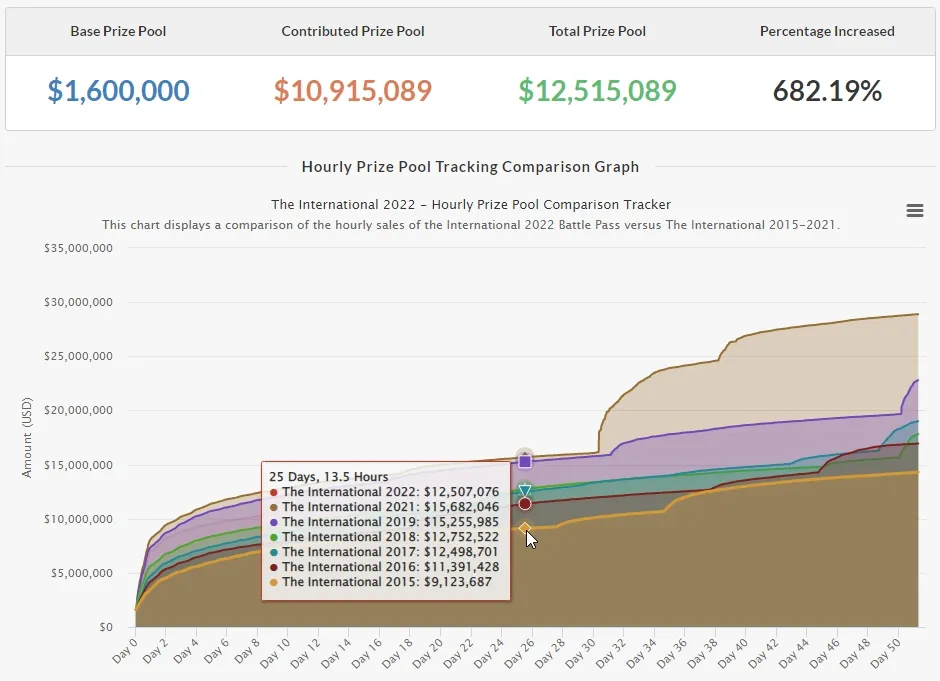Click the Day 46 x-axis label
This screenshot has height=681, width=940.
(824, 653)
